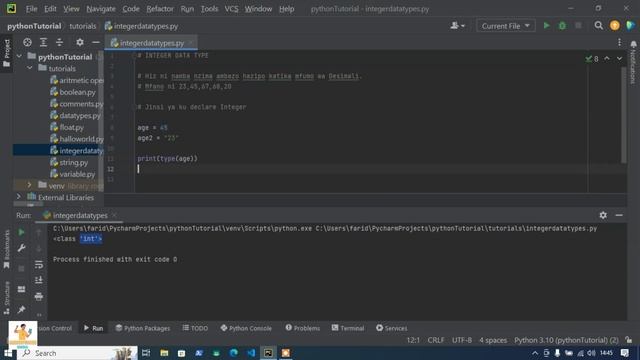
Task: Open Microsoft Edge from the taskbar
Action: point(234,353)
